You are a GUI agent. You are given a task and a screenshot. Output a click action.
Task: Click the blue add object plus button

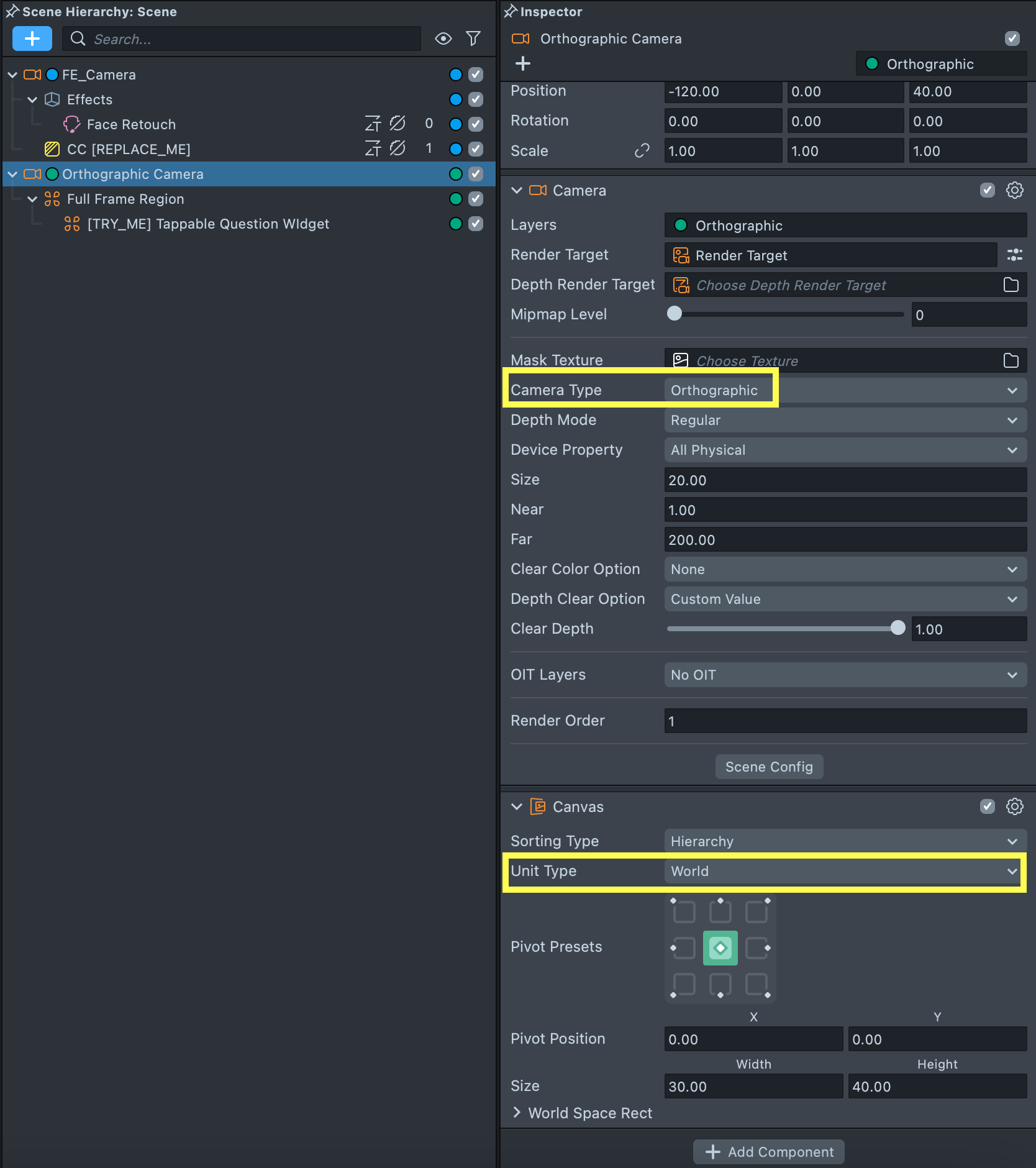coord(32,39)
